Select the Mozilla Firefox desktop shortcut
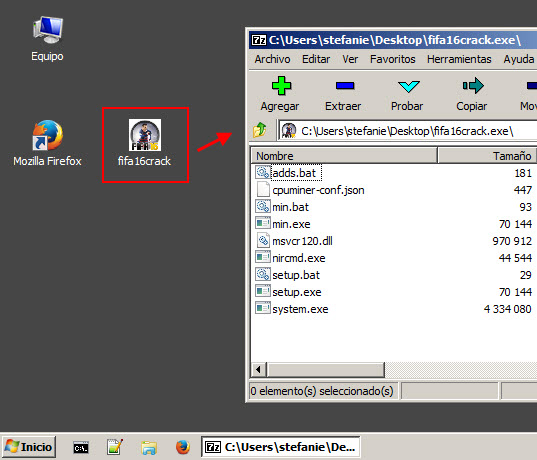 (x=47, y=143)
